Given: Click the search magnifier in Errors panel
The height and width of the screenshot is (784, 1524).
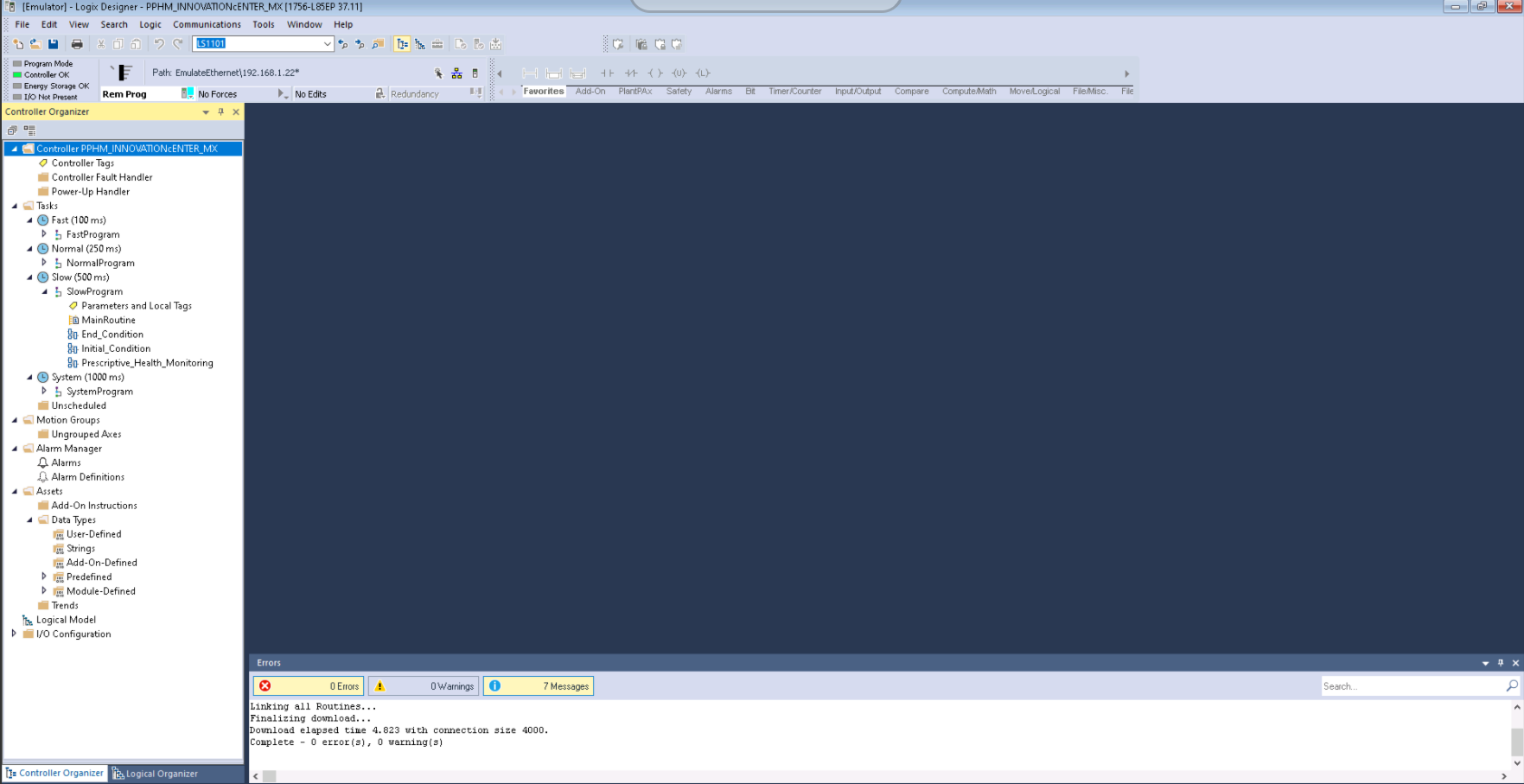Looking at the screenshot, I should [1512, 685].
